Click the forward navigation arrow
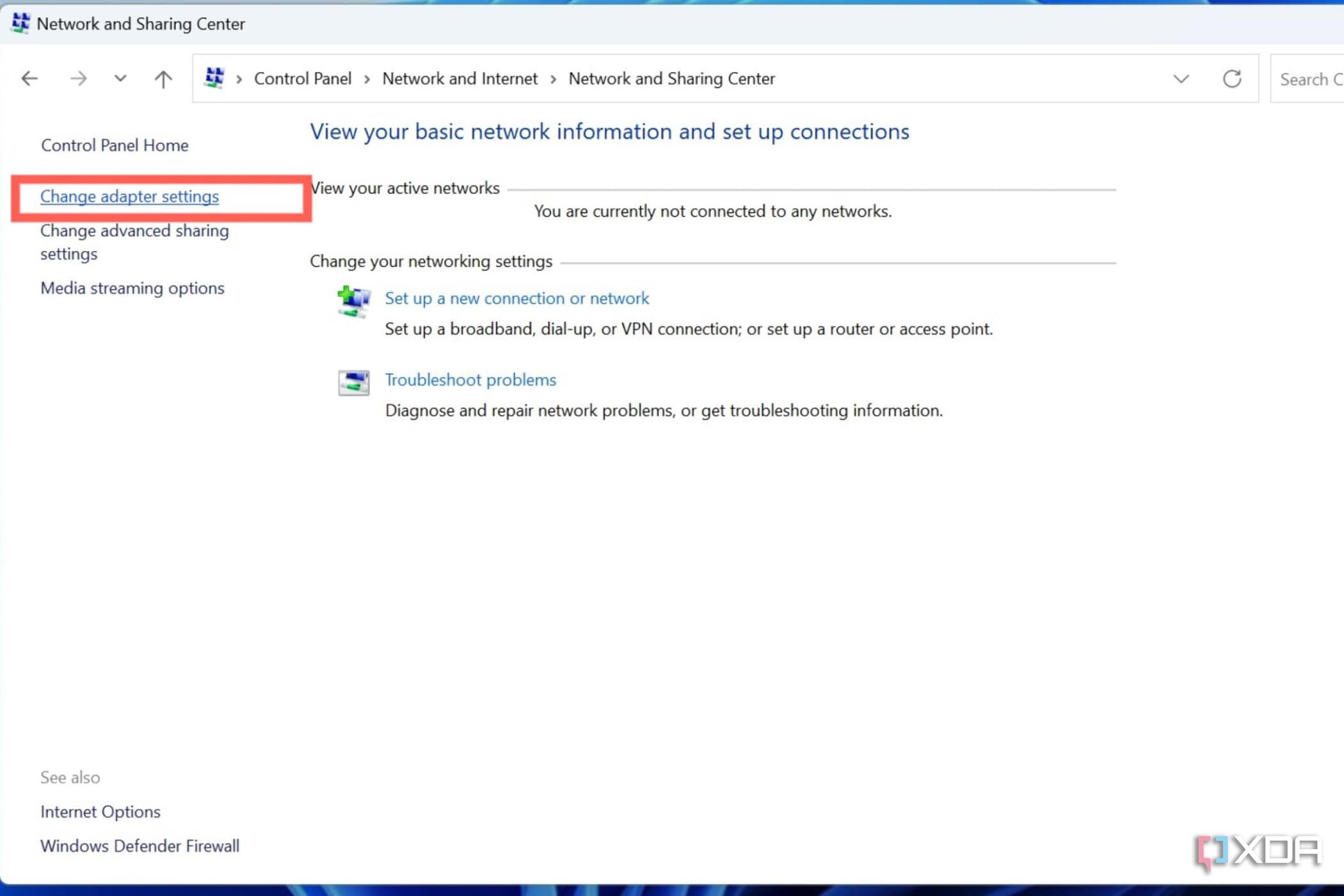Image resolution: width=1344 pixels, height=896 pixels. coord(79,78)
